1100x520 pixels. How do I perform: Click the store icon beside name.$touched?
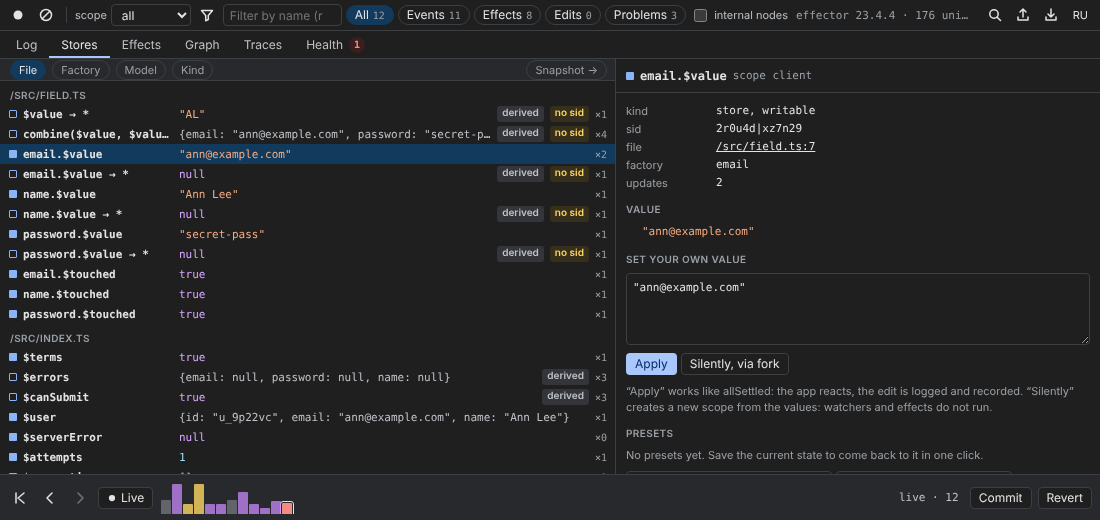coord(13,294)
